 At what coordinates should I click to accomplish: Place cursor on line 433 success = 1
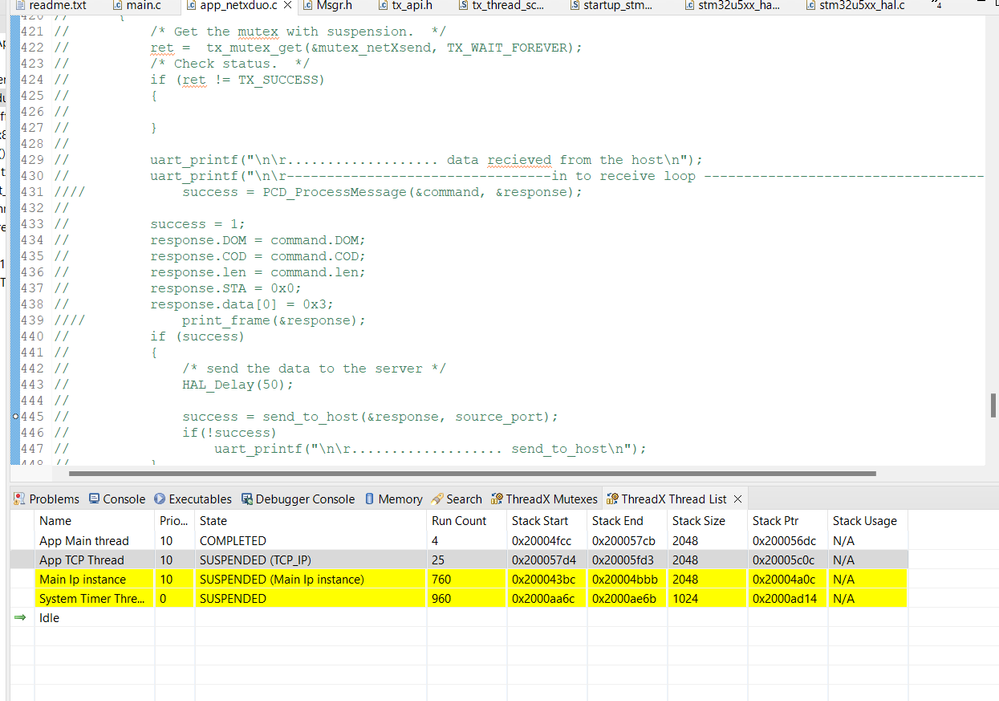pos(198,224)
